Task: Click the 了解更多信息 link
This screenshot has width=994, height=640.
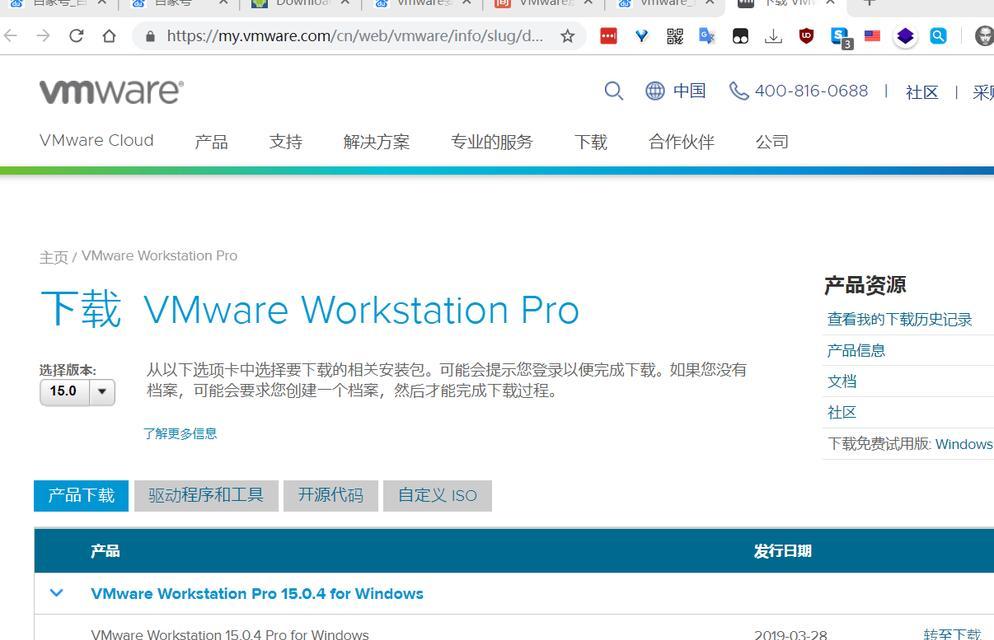Action: click(x=180, y=433)
